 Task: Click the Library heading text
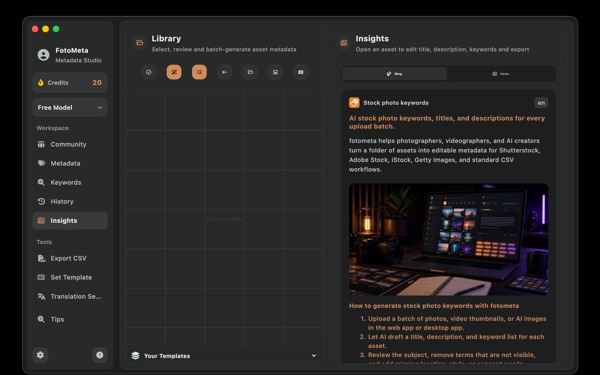(x=166, y=39)
